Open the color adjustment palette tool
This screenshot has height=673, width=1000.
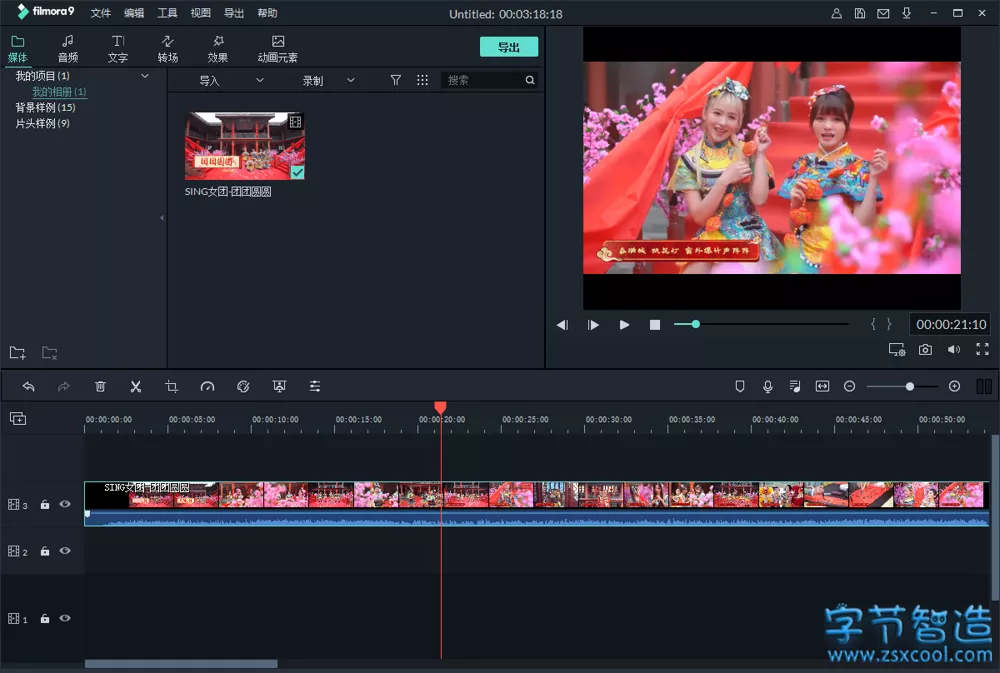[243, 386]
